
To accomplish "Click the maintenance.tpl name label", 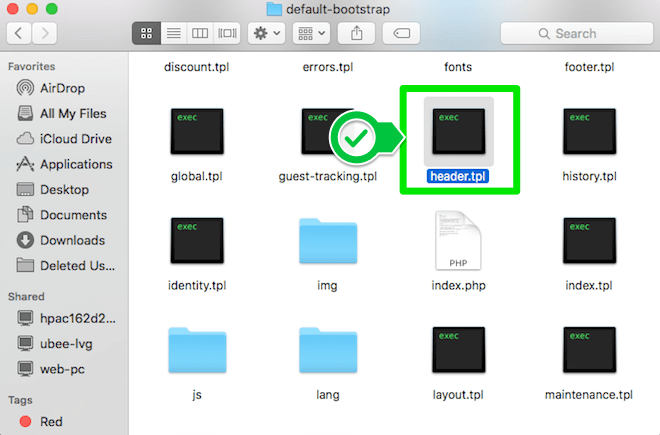I will click(x=589, y=395).
